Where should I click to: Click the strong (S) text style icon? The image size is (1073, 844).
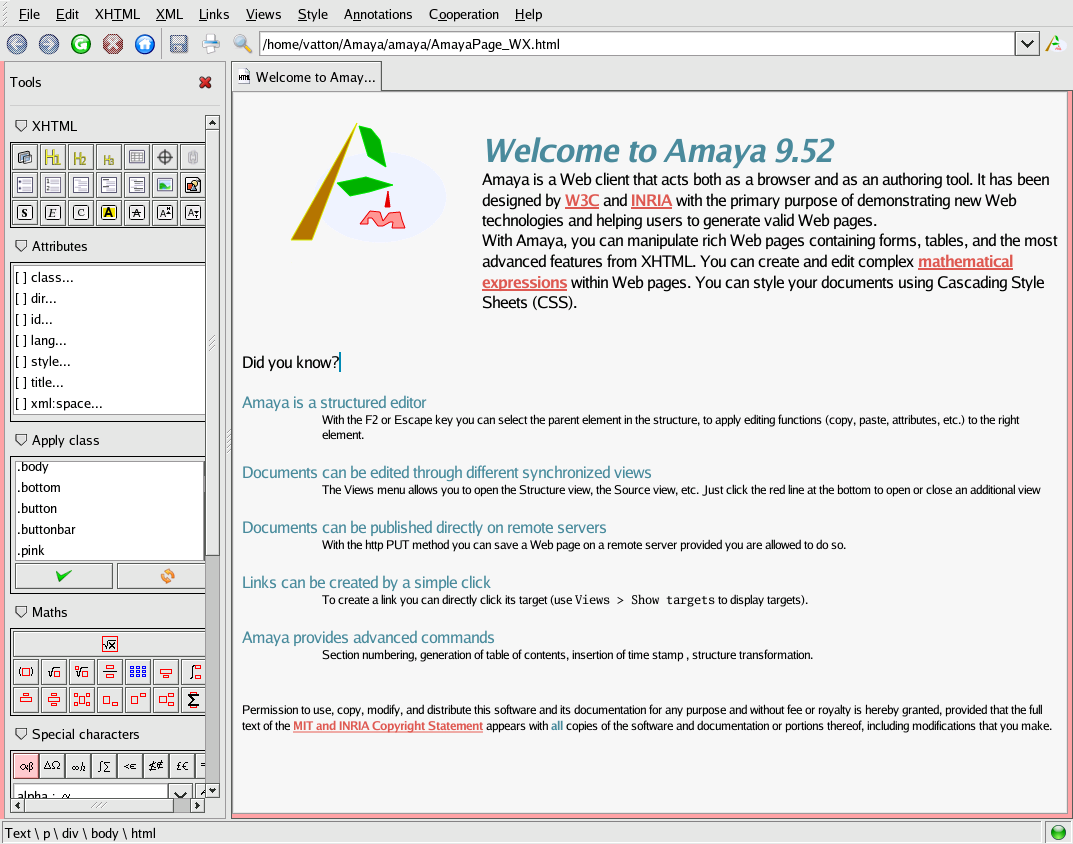tap(25, 212)
